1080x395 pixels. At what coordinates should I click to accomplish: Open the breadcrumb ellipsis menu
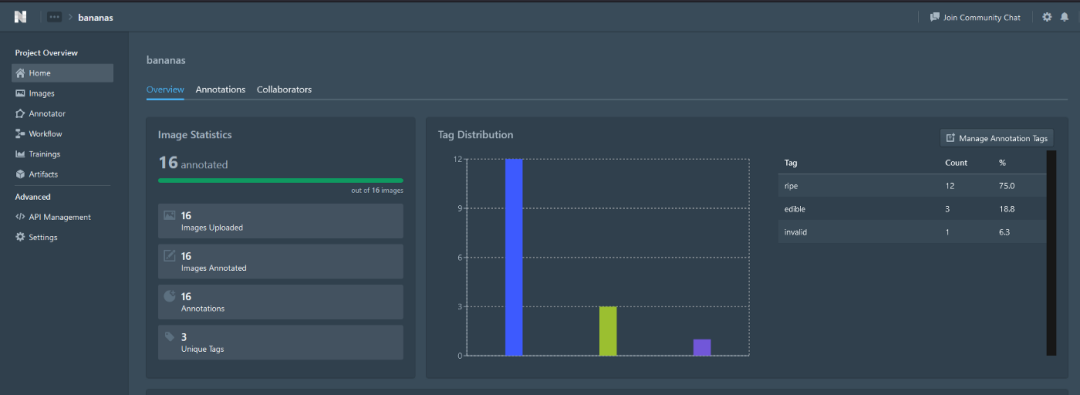point(54,17)
